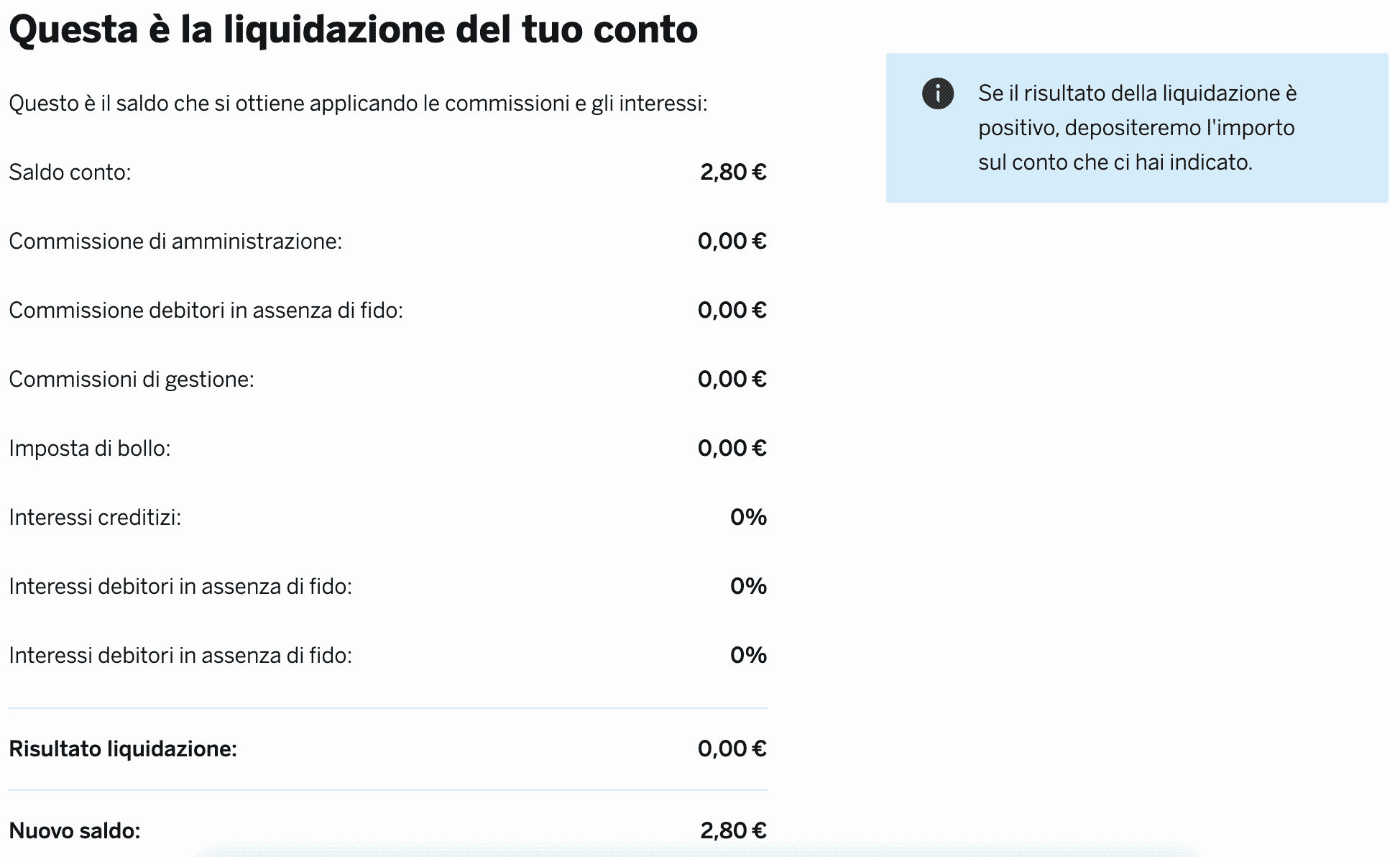Click the 2,80 € Saldo conto amount
Image resolution: width=1400 pixels, height=857 pixels.
coord(733,173)
